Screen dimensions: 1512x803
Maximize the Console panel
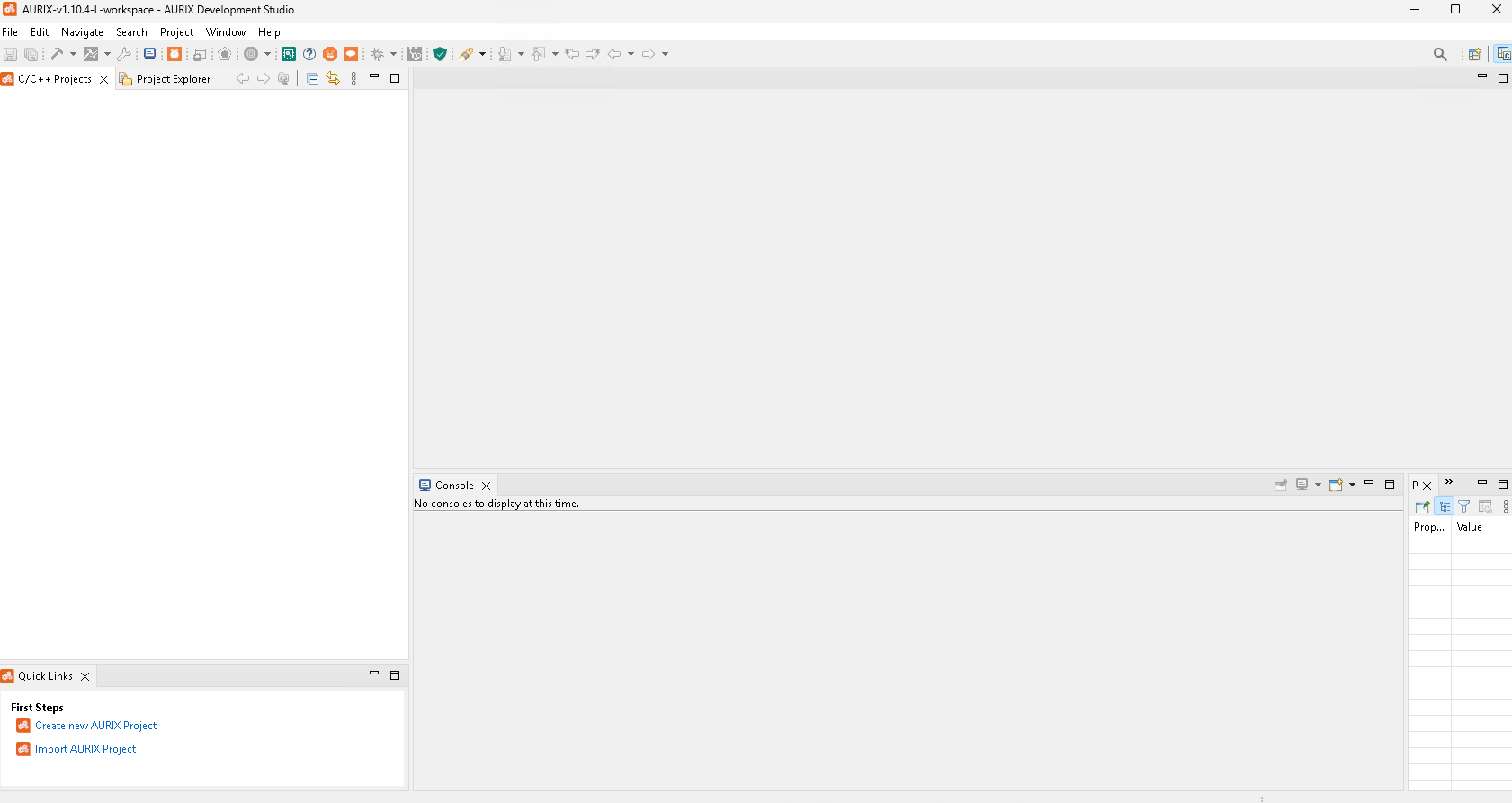[1390, 484]
